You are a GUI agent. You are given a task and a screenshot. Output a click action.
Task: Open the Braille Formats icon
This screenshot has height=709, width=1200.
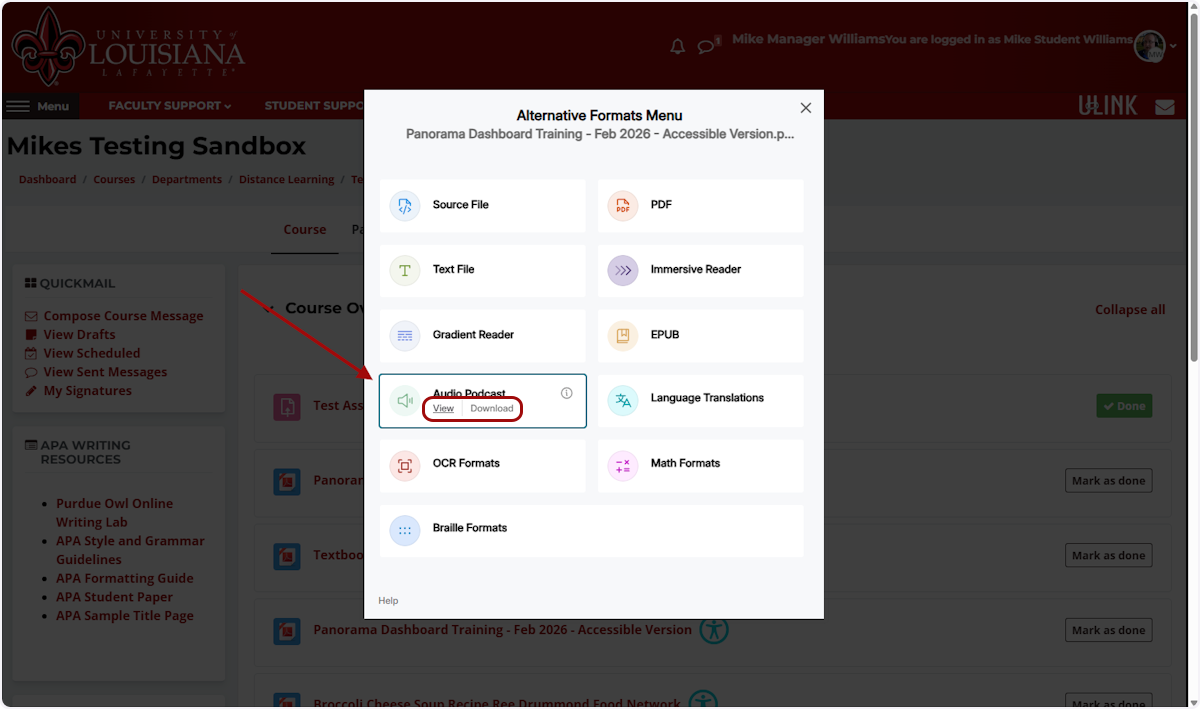[x=405, y=530]
